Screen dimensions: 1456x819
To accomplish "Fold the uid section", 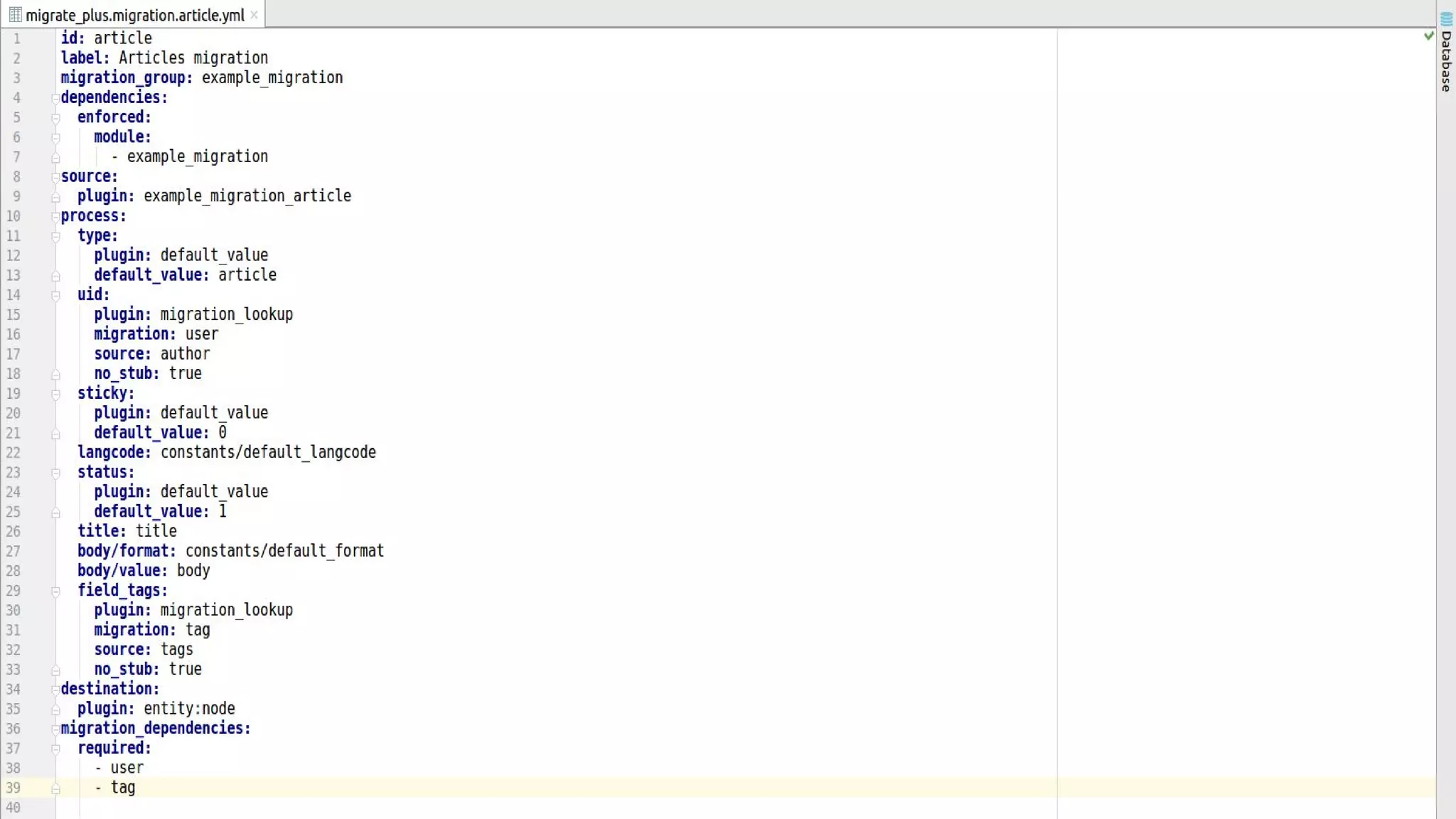I will [x=55, y=295].
